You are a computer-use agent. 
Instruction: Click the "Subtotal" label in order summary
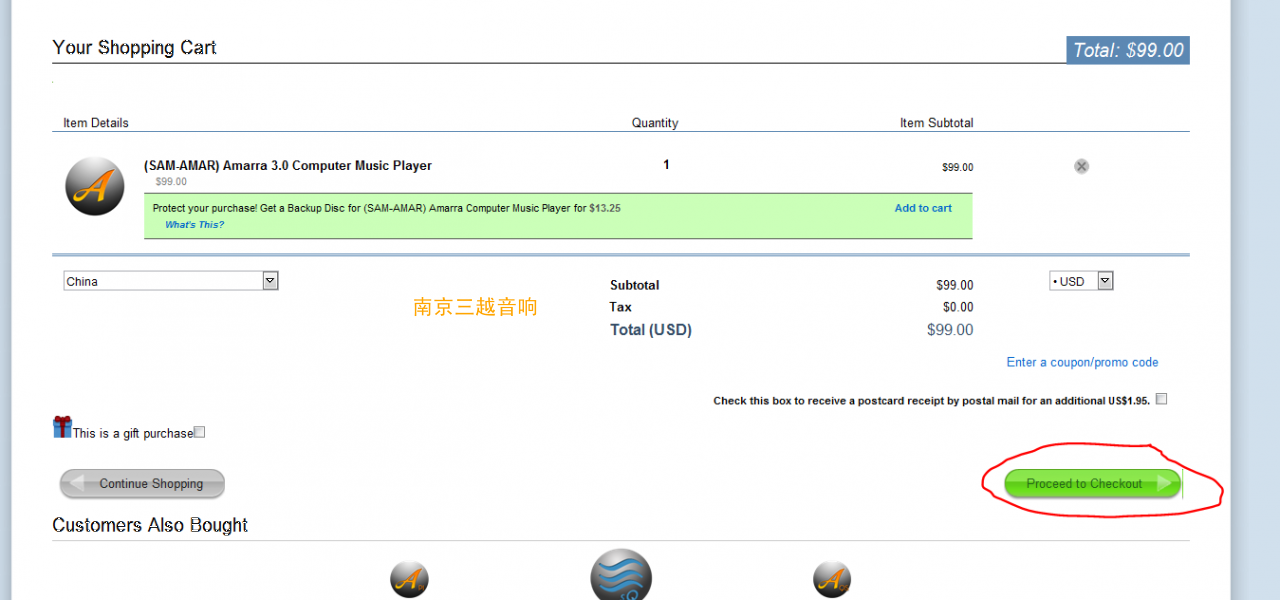(635, 285)
